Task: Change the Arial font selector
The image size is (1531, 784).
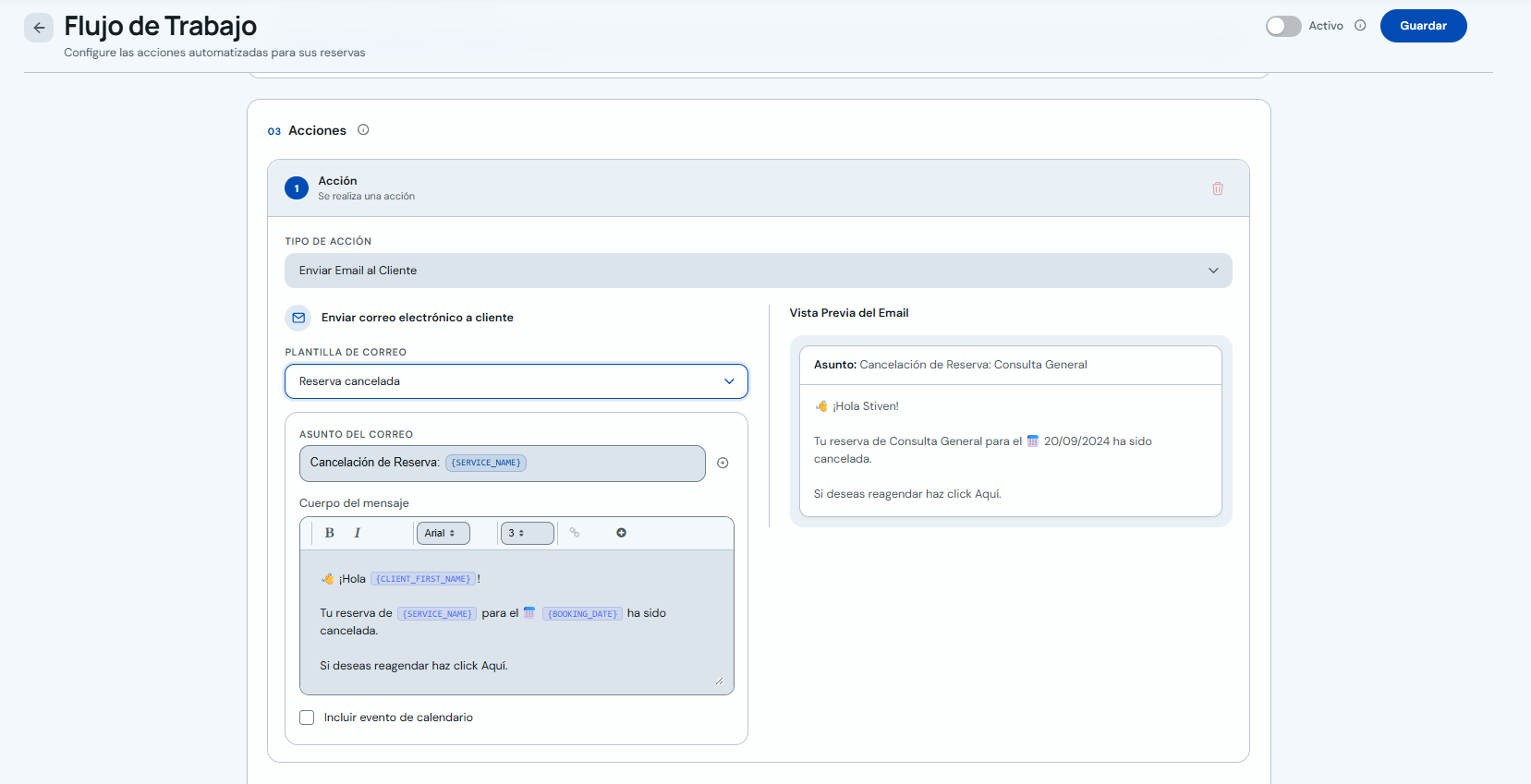Action: [443, 533]
